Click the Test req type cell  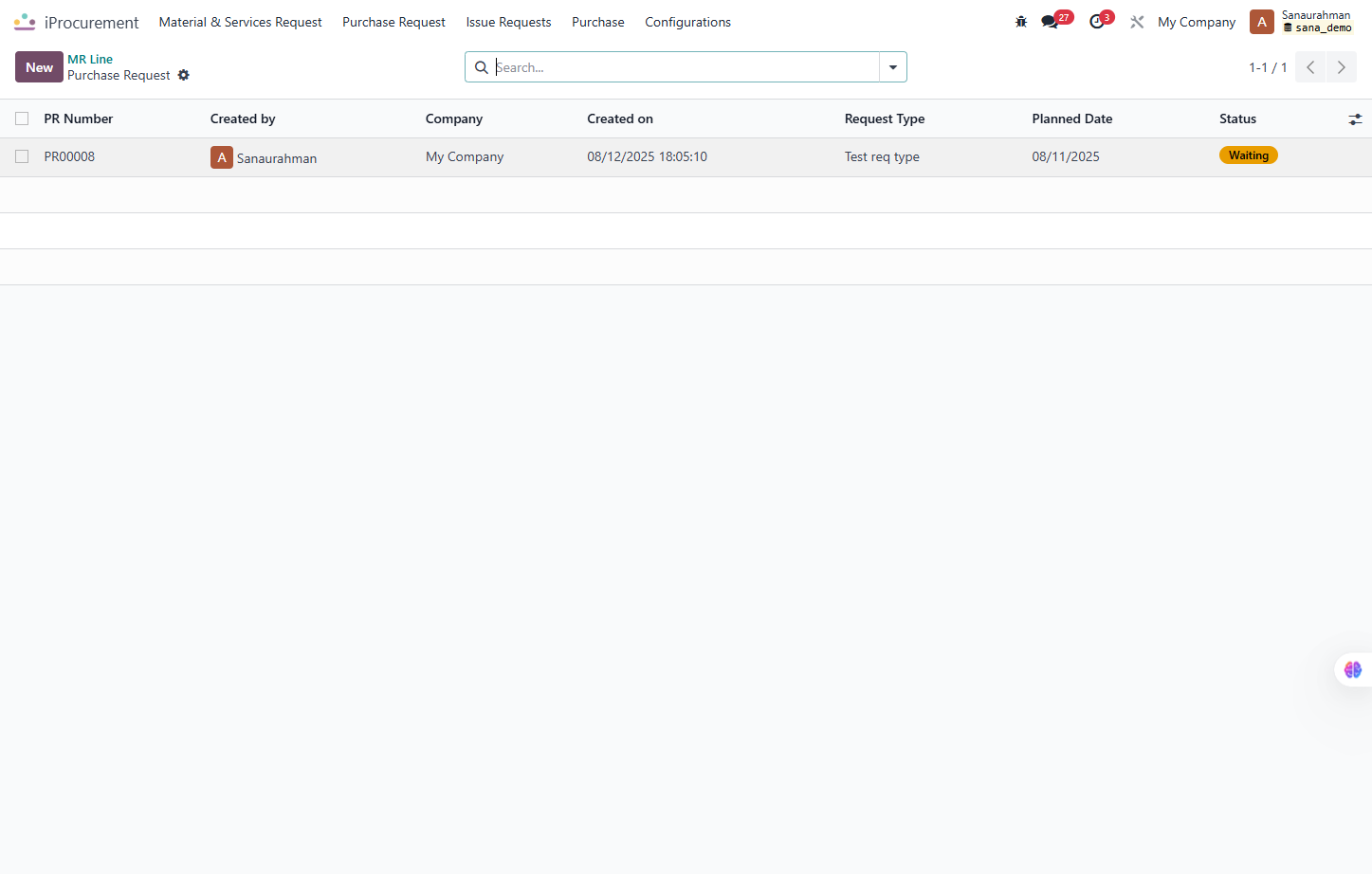(x=882, y=156)
